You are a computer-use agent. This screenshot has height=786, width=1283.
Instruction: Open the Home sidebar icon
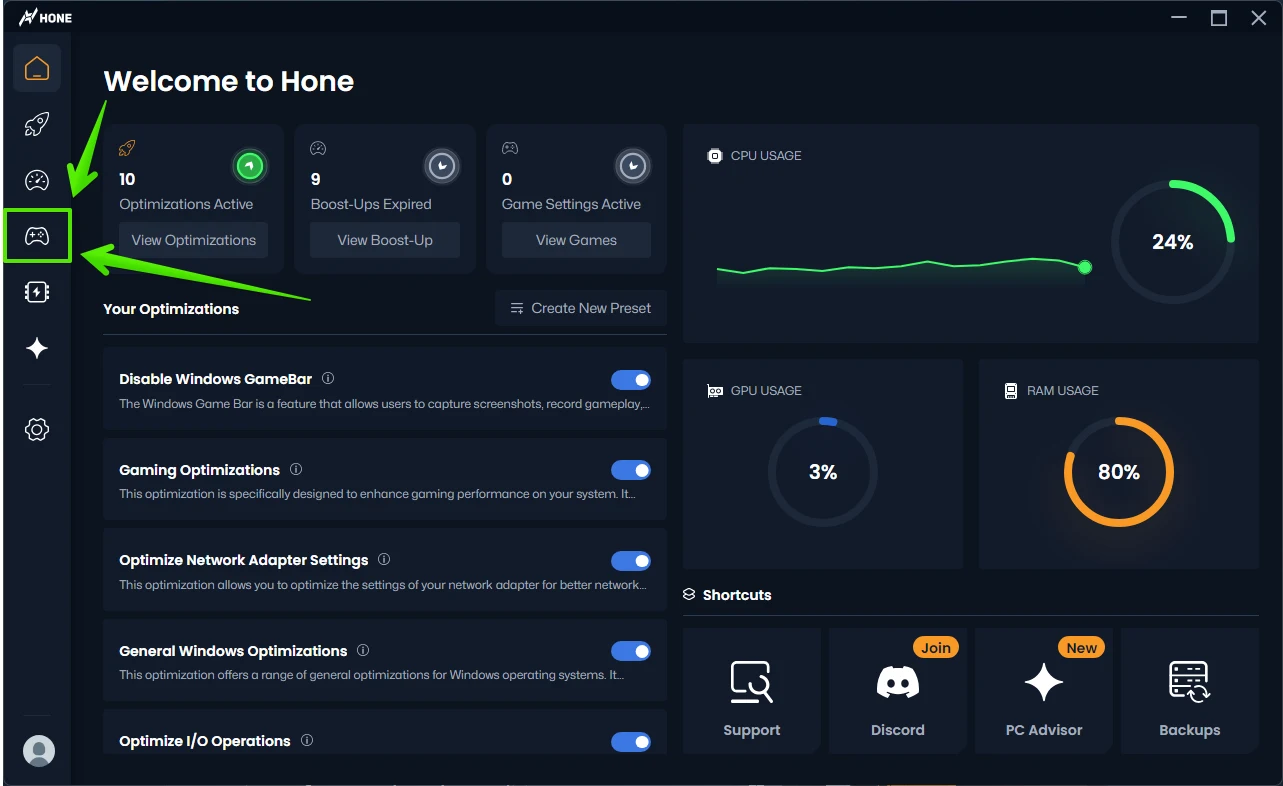tap(37, 69)
